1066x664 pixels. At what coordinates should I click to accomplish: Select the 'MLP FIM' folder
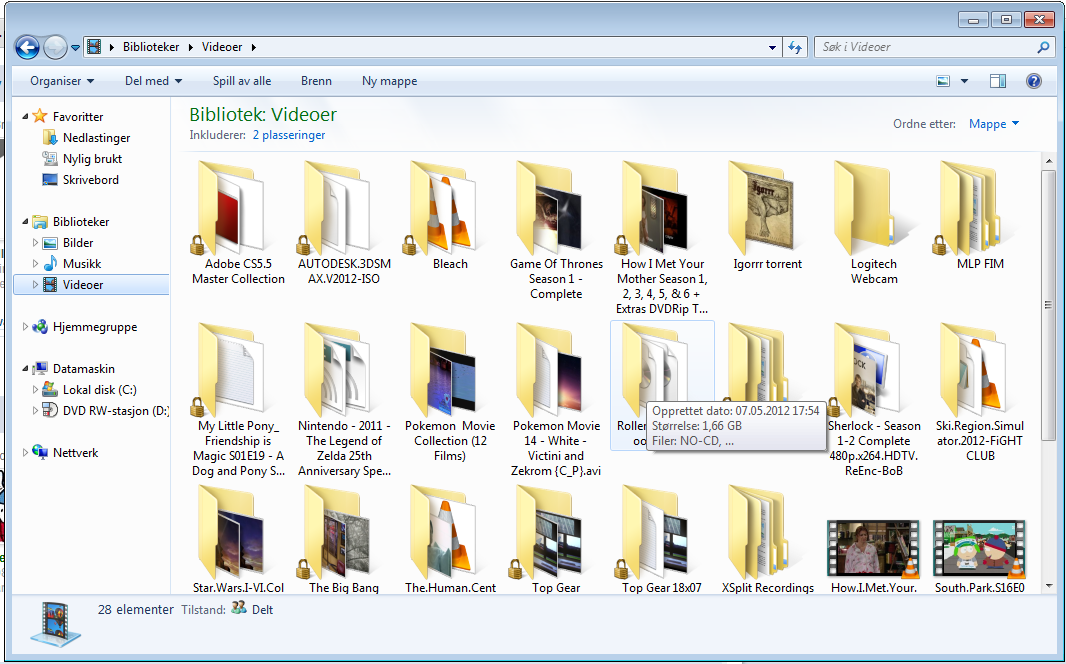pos(980,215)
